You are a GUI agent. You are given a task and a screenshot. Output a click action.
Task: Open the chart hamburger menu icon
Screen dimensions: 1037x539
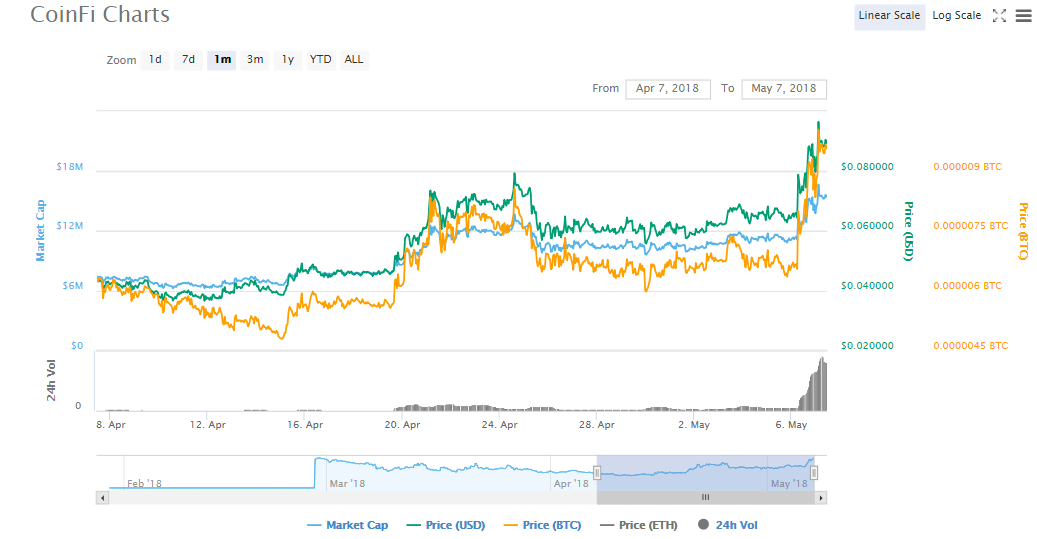click(x=1023, y=16)
